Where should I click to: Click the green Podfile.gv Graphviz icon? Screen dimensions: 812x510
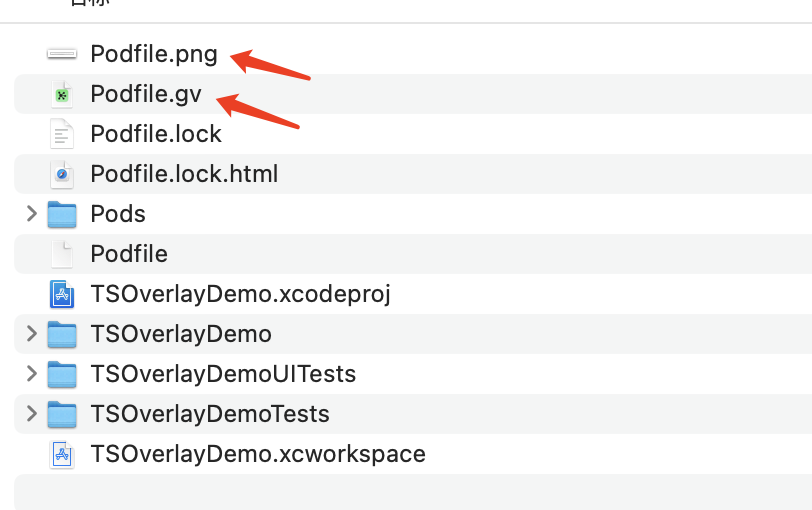coord(62,94)
